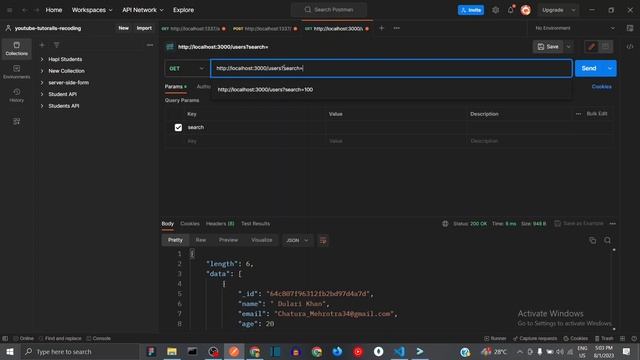Create new collection with plus icon
The width and height of the screenshot is (640, 360).
tap(42, 45)
